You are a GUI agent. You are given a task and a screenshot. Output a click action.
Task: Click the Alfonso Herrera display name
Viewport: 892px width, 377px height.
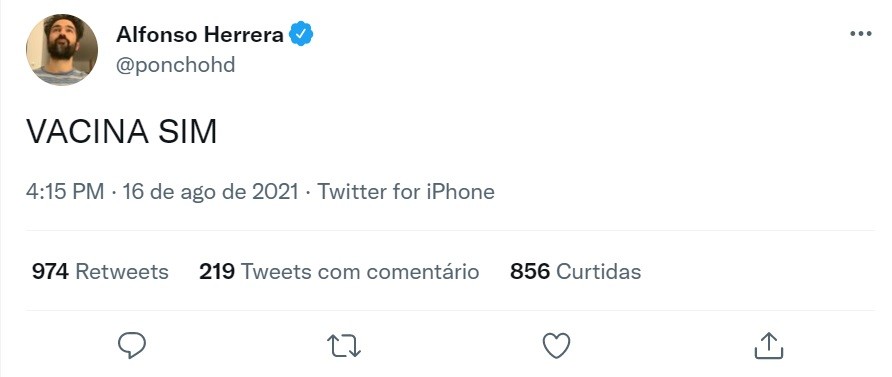(x=200, y=35)
